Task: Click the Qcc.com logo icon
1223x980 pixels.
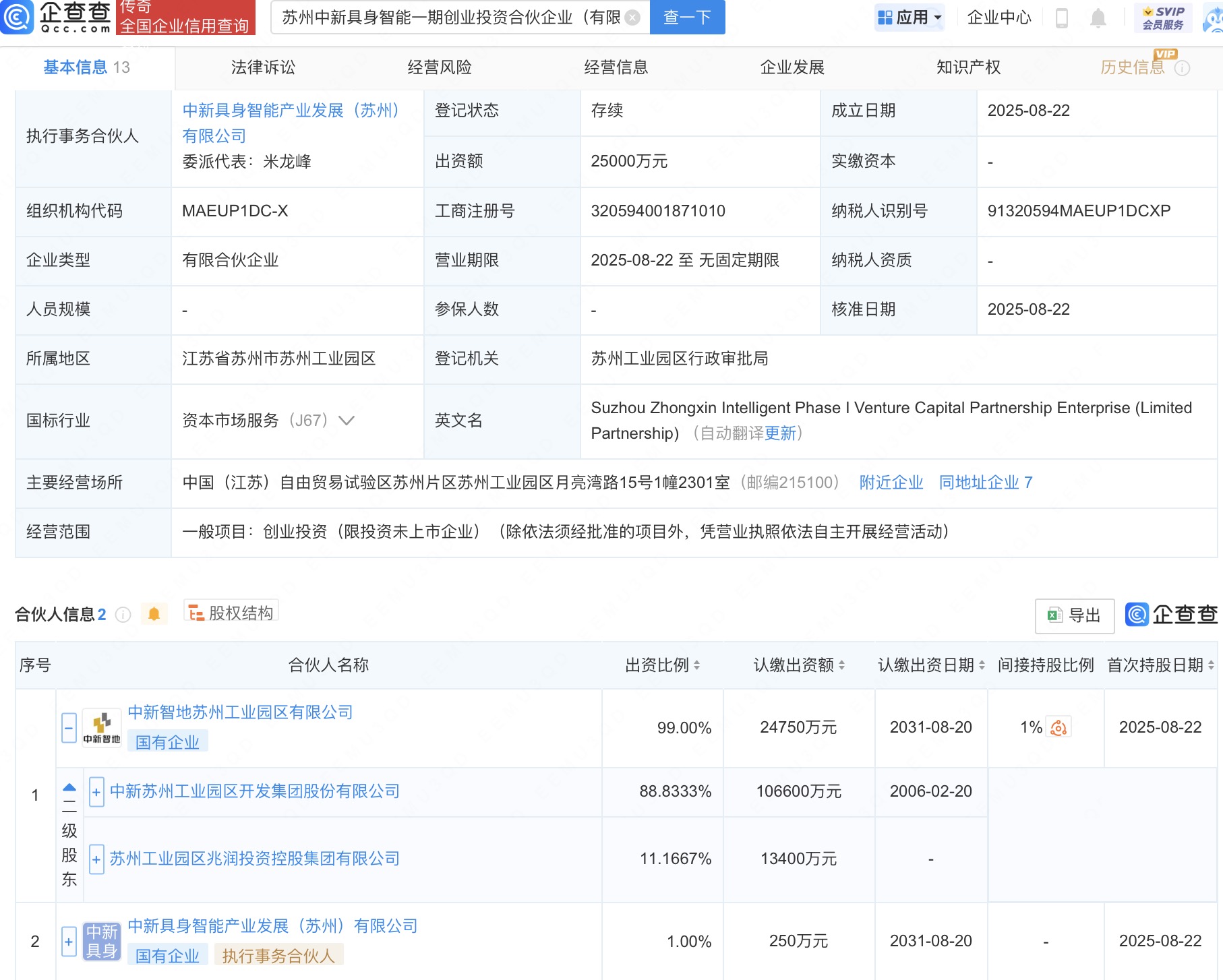Action: click(16, 17)
